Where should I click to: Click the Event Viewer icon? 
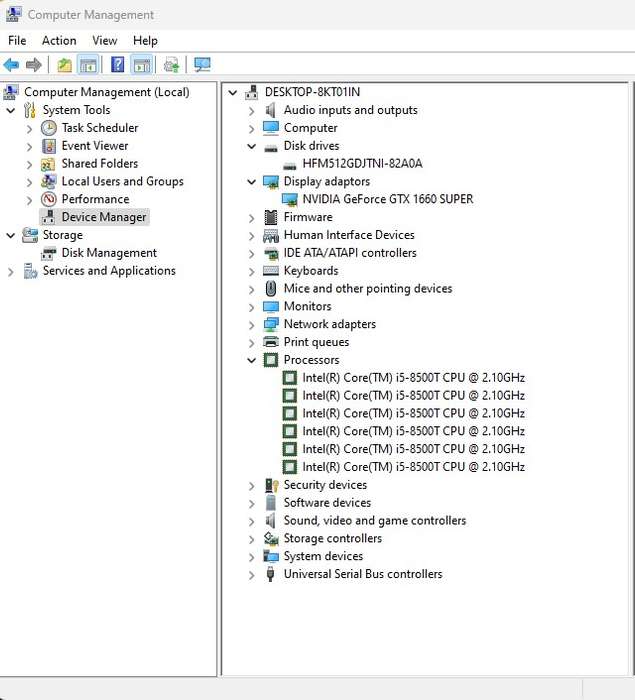point(49,146)
